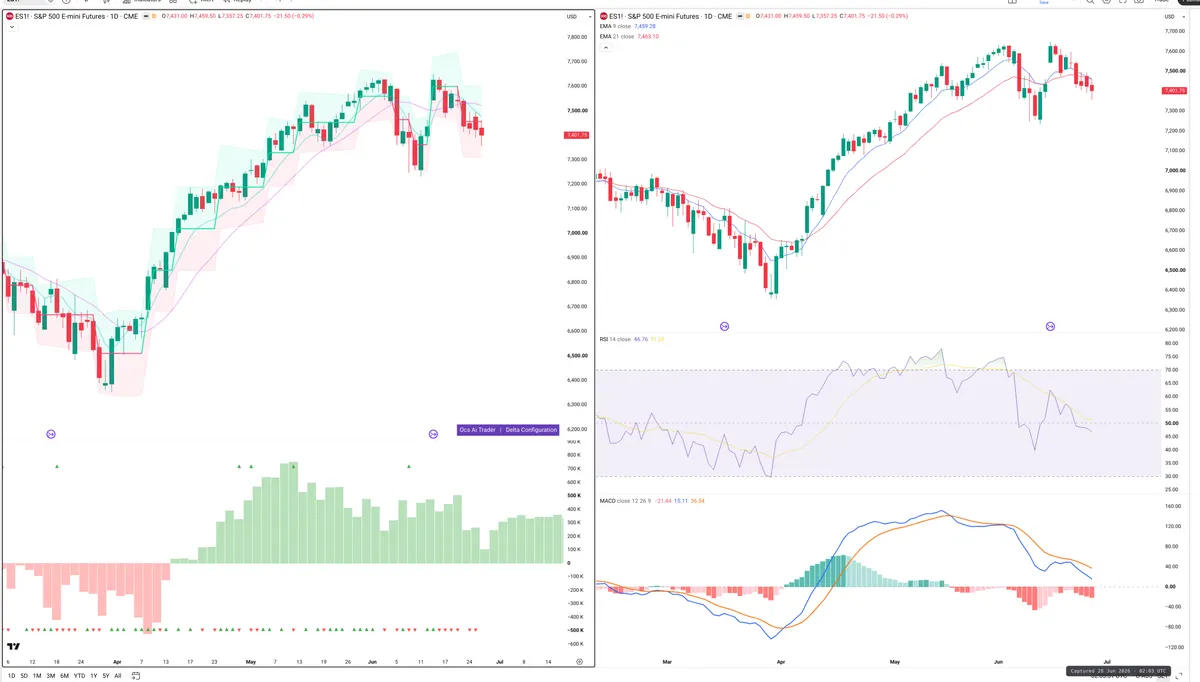Click the Oco Ai Trader Delta Configuration label
Screen dimensions: 1200x682
508,430
